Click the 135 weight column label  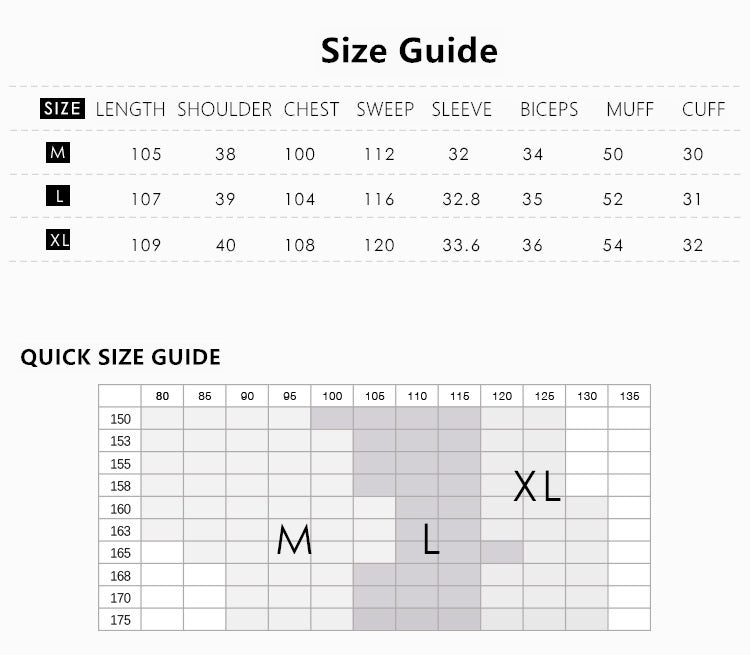pos(629,396)
